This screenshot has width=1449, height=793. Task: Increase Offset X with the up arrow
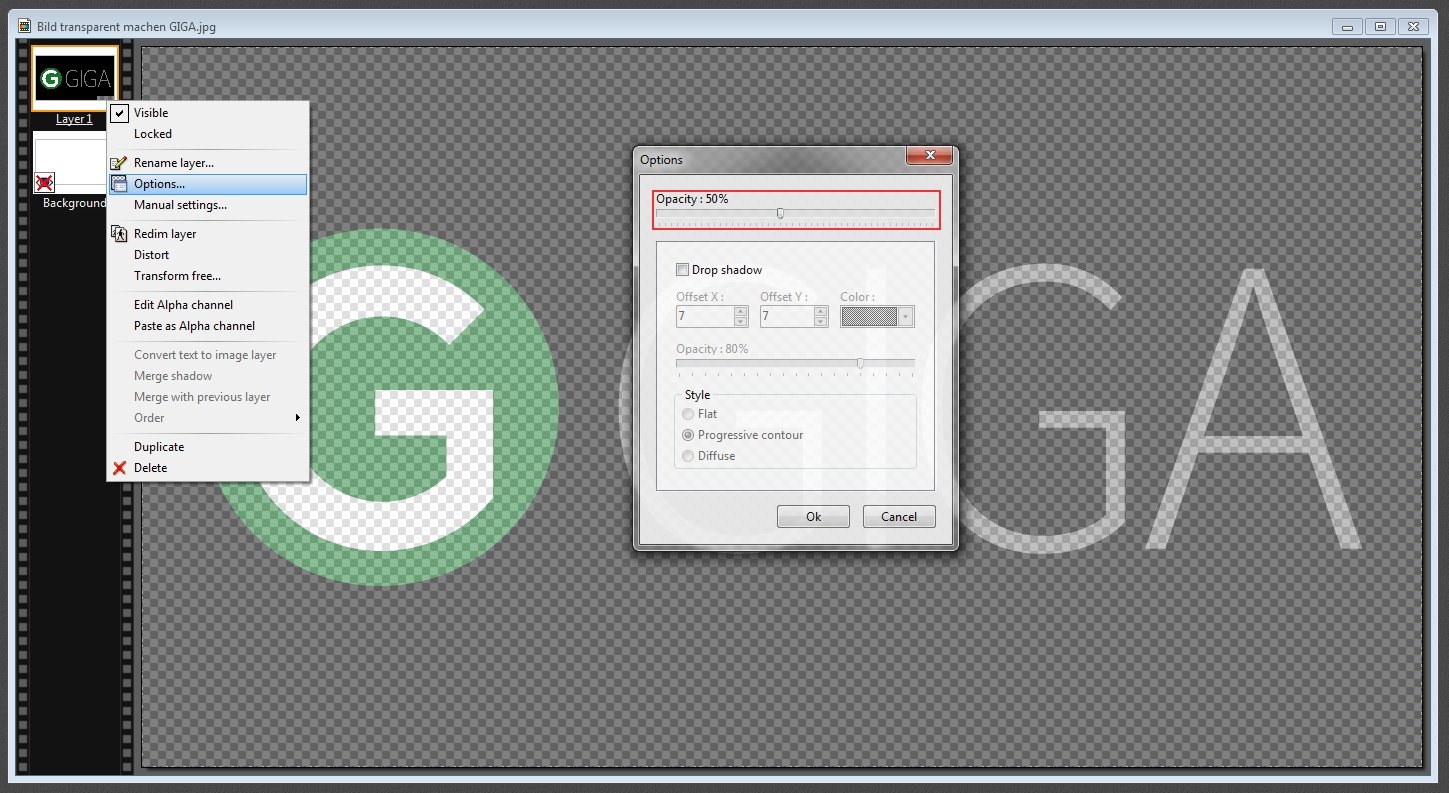tap(740, 311)
